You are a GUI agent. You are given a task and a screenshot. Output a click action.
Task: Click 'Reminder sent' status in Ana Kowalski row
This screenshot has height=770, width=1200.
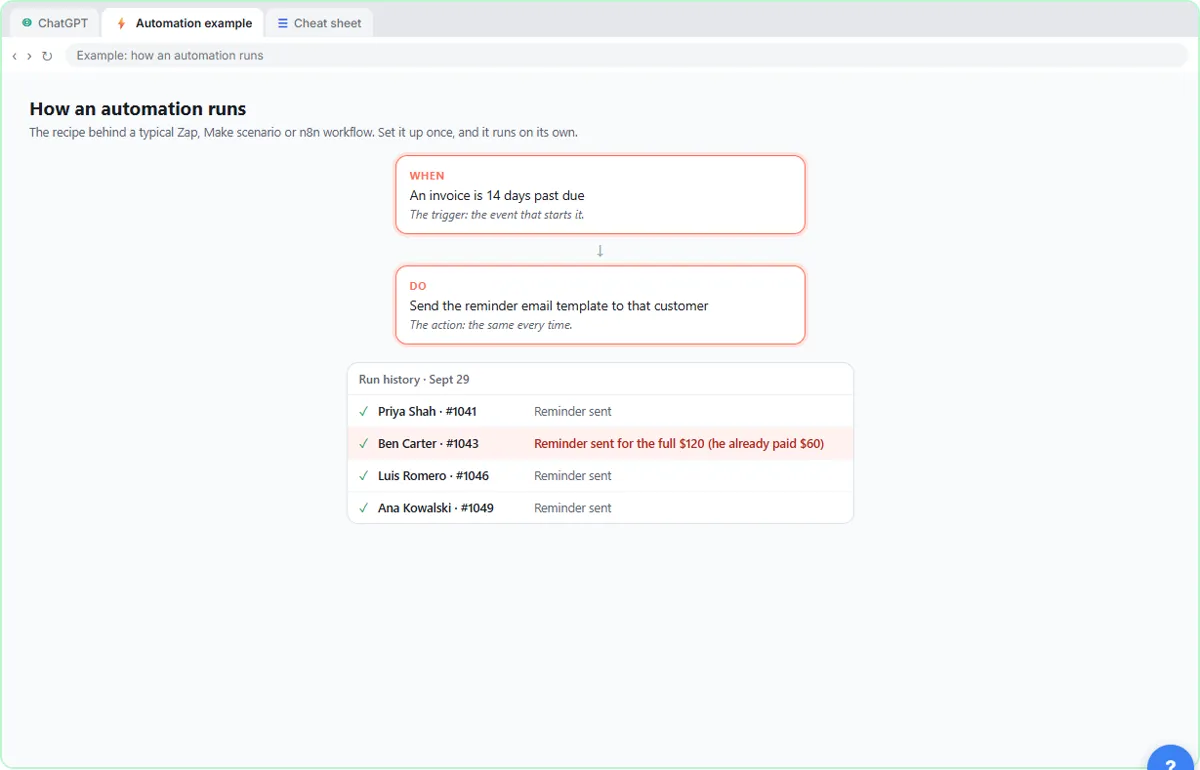coord(573,508)
